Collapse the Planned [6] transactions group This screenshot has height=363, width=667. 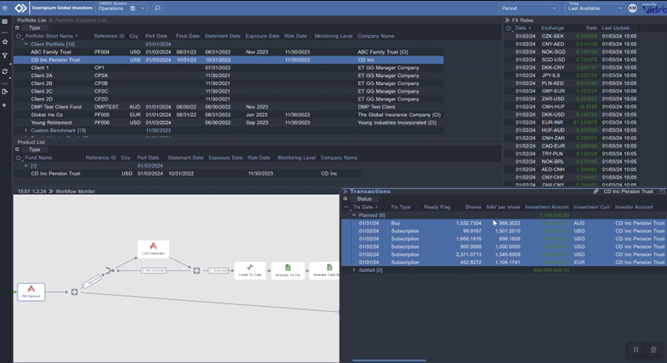pos(354,215)
